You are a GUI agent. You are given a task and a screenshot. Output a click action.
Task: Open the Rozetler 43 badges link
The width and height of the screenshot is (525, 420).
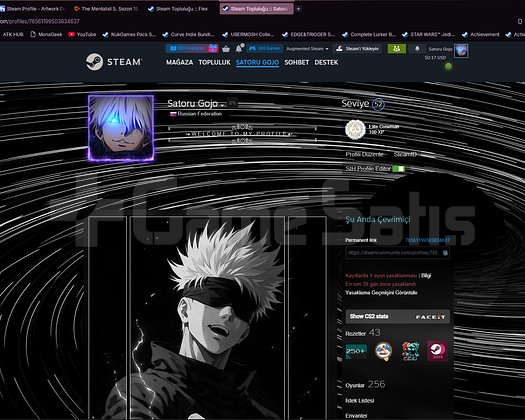tap(363, 333)
